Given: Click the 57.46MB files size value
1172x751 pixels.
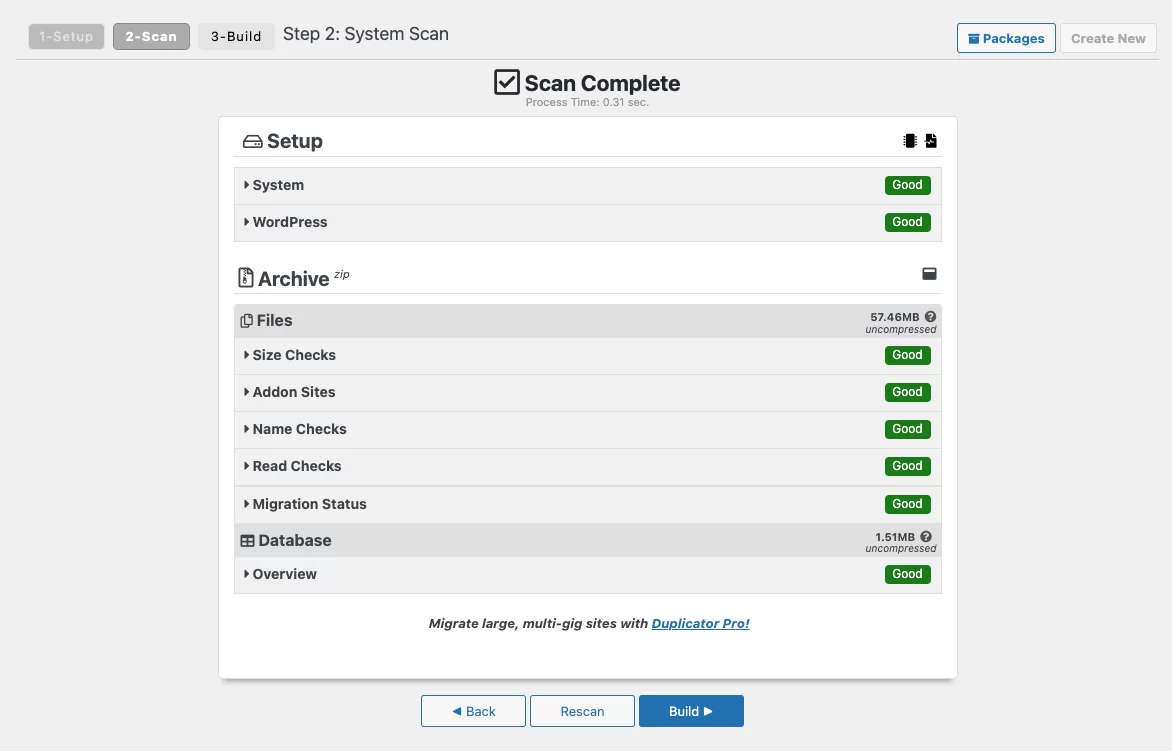Looking at the screenshot, I should point(895,317).
